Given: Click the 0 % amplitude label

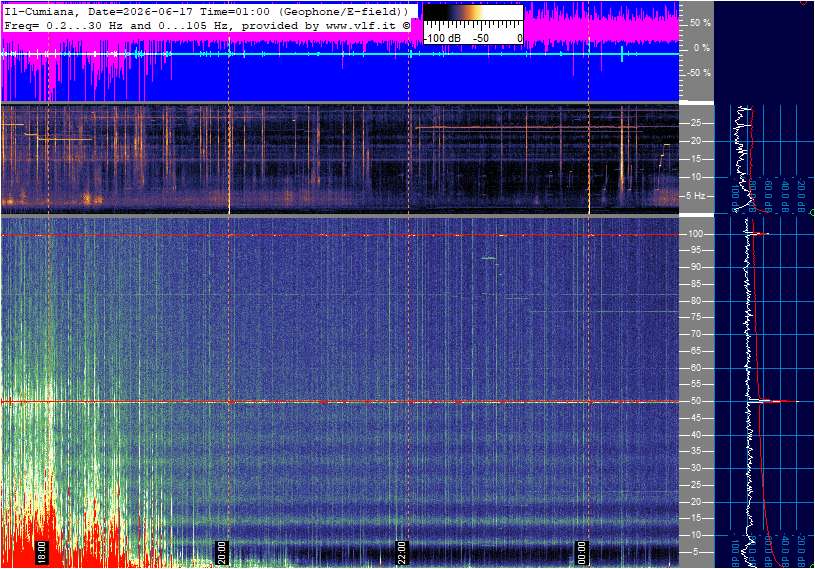Looking at the screenshot, I should pyautogui.click(x=702, y=48).
